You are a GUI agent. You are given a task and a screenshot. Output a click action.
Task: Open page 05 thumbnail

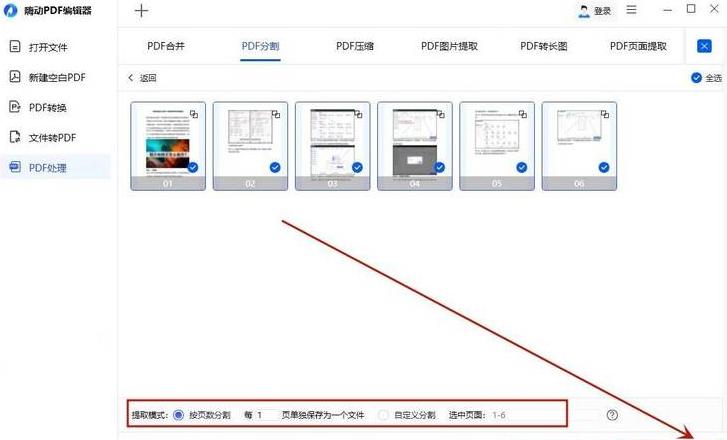click(497, 146)
